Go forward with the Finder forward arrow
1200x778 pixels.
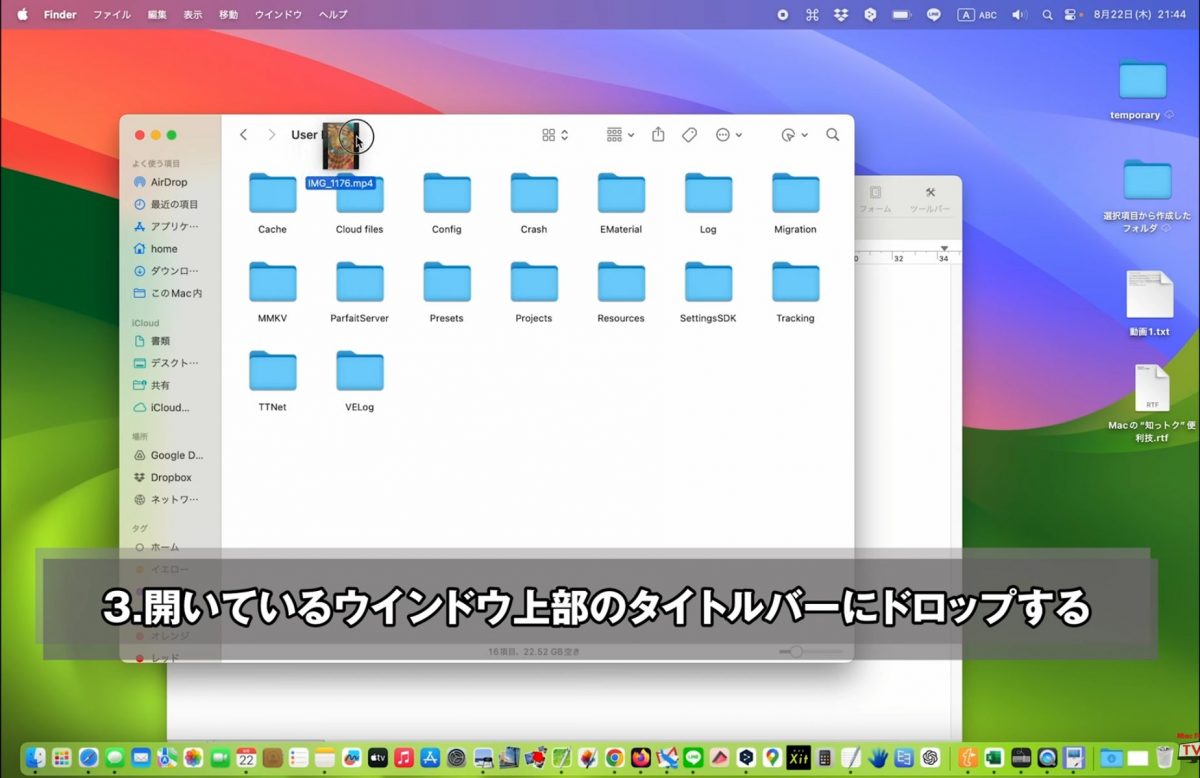click(271, 135)
